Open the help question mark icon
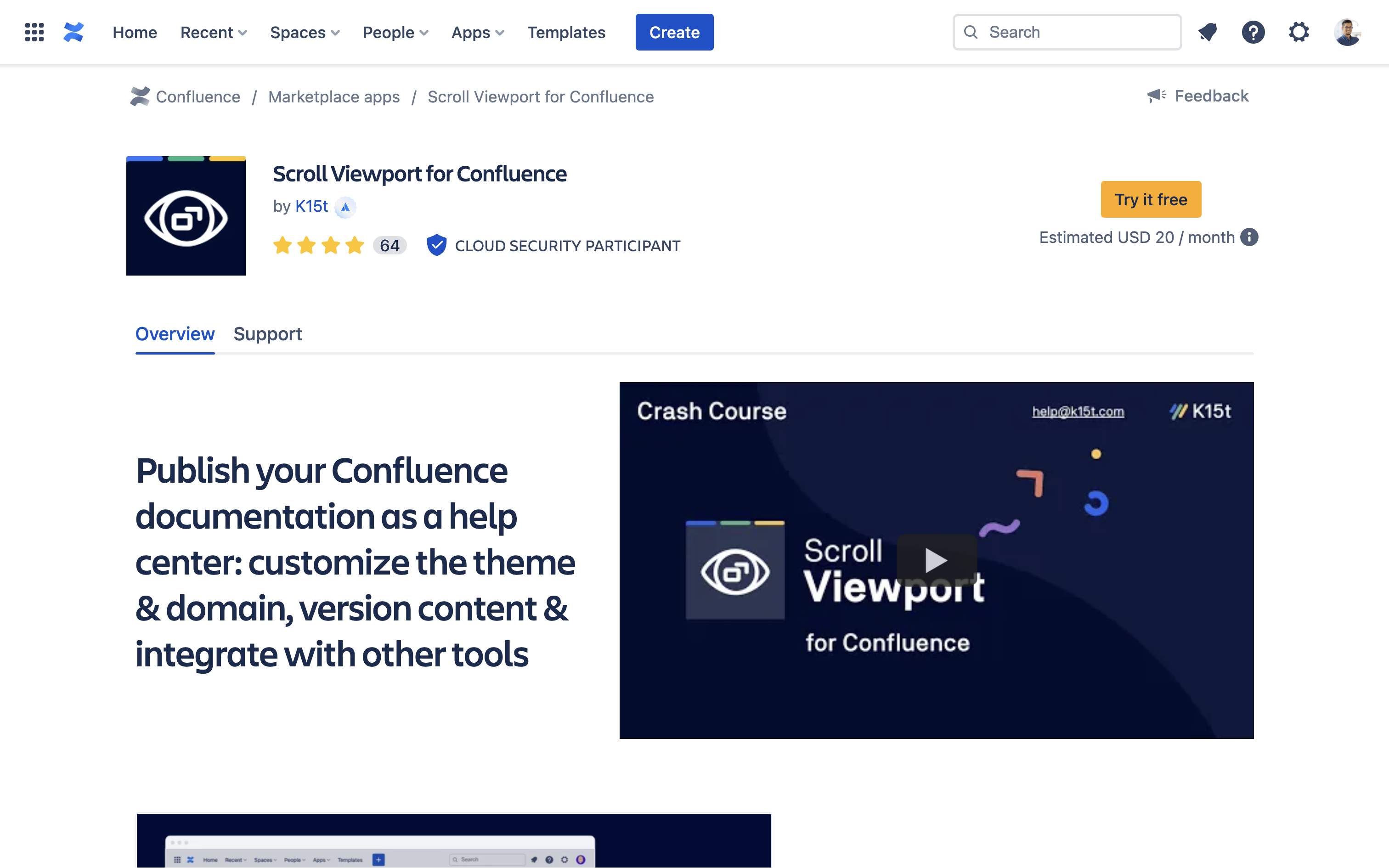This screenshot has width=1389, height=868. [1253, 32]
